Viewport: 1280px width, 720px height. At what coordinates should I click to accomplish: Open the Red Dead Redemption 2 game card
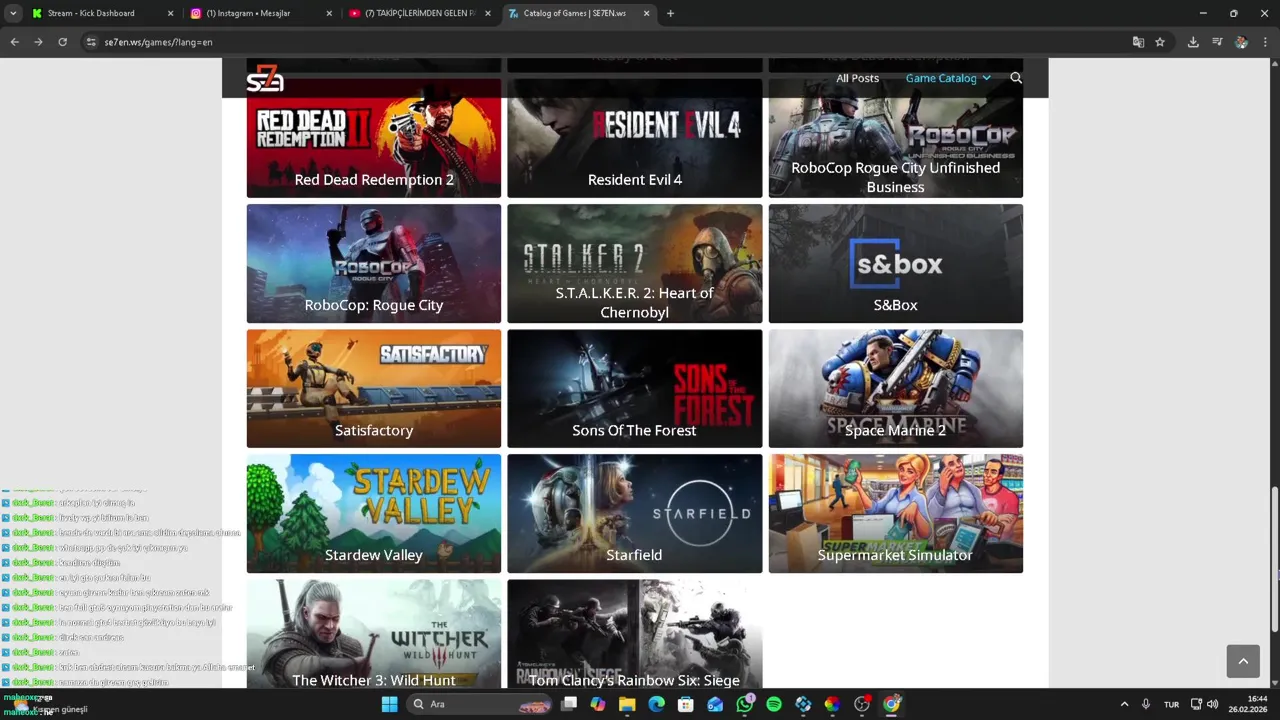374,138
